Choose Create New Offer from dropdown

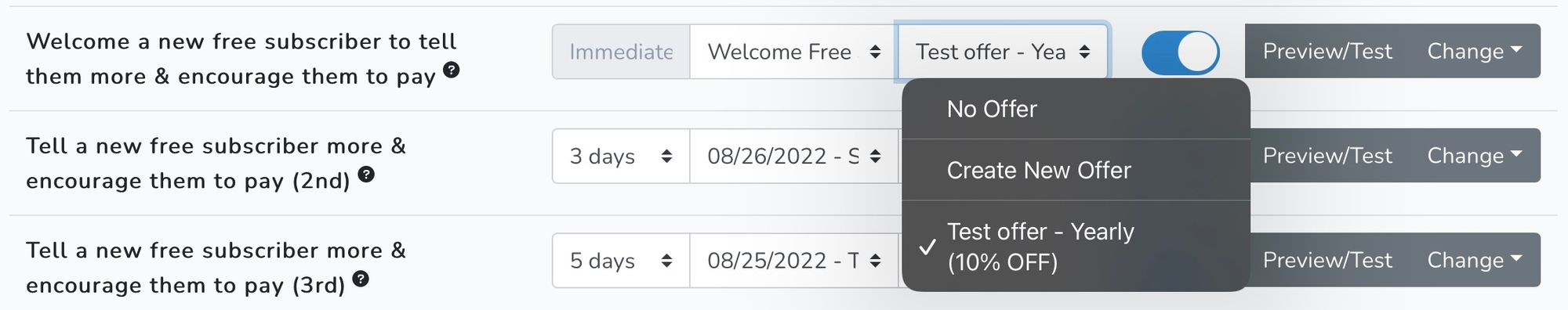pyautogui.click(x=1076, y=170)
